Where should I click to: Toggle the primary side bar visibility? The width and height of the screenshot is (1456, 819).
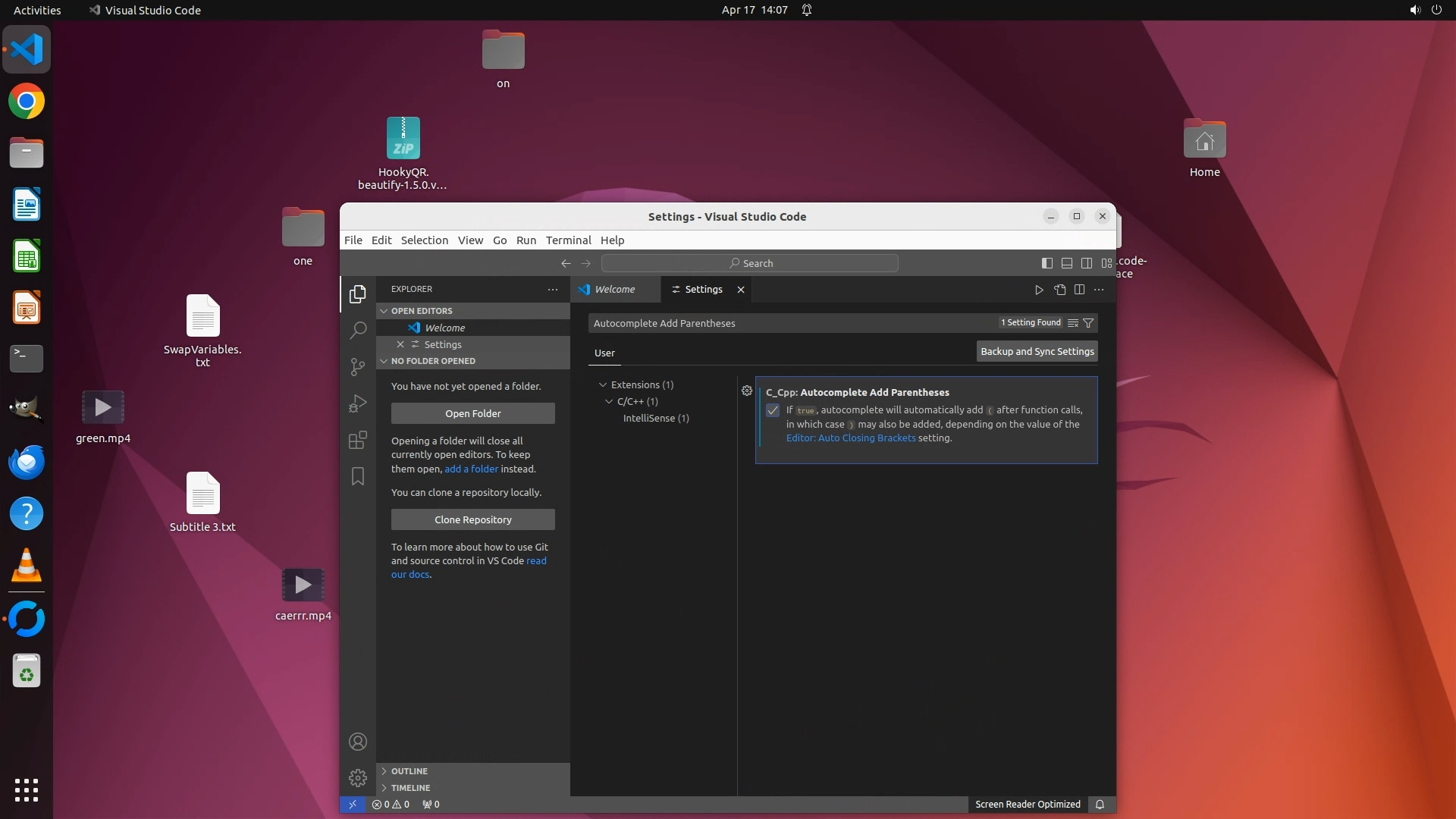click(x=1047, y=263)
